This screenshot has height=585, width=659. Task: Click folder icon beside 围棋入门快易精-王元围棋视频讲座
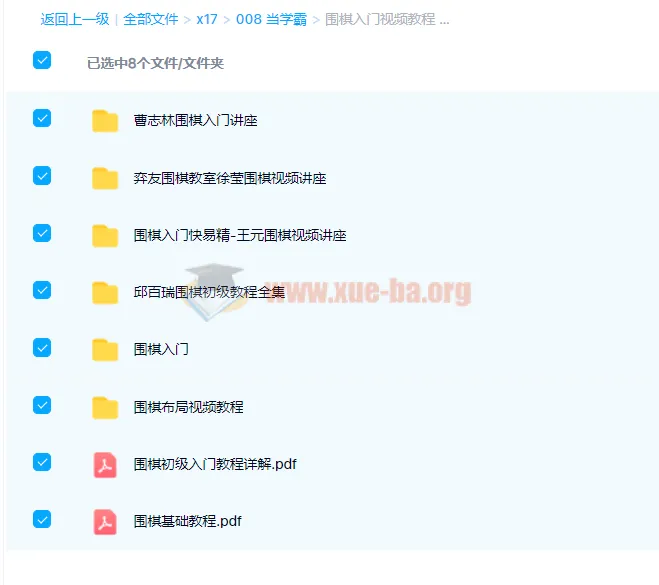[x=105, y=236]
